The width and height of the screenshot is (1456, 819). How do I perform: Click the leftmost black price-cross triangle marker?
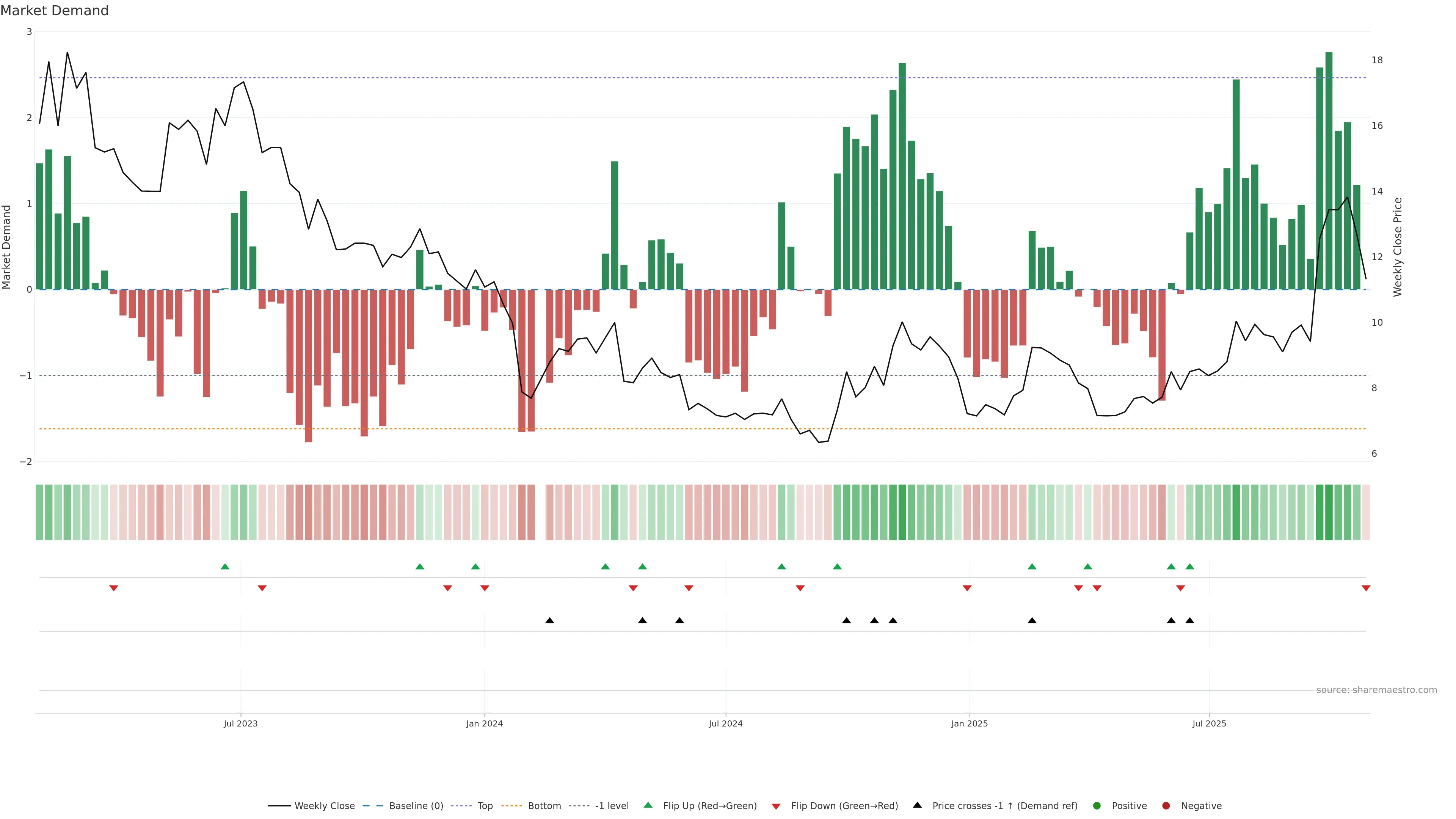coord(549,621)
